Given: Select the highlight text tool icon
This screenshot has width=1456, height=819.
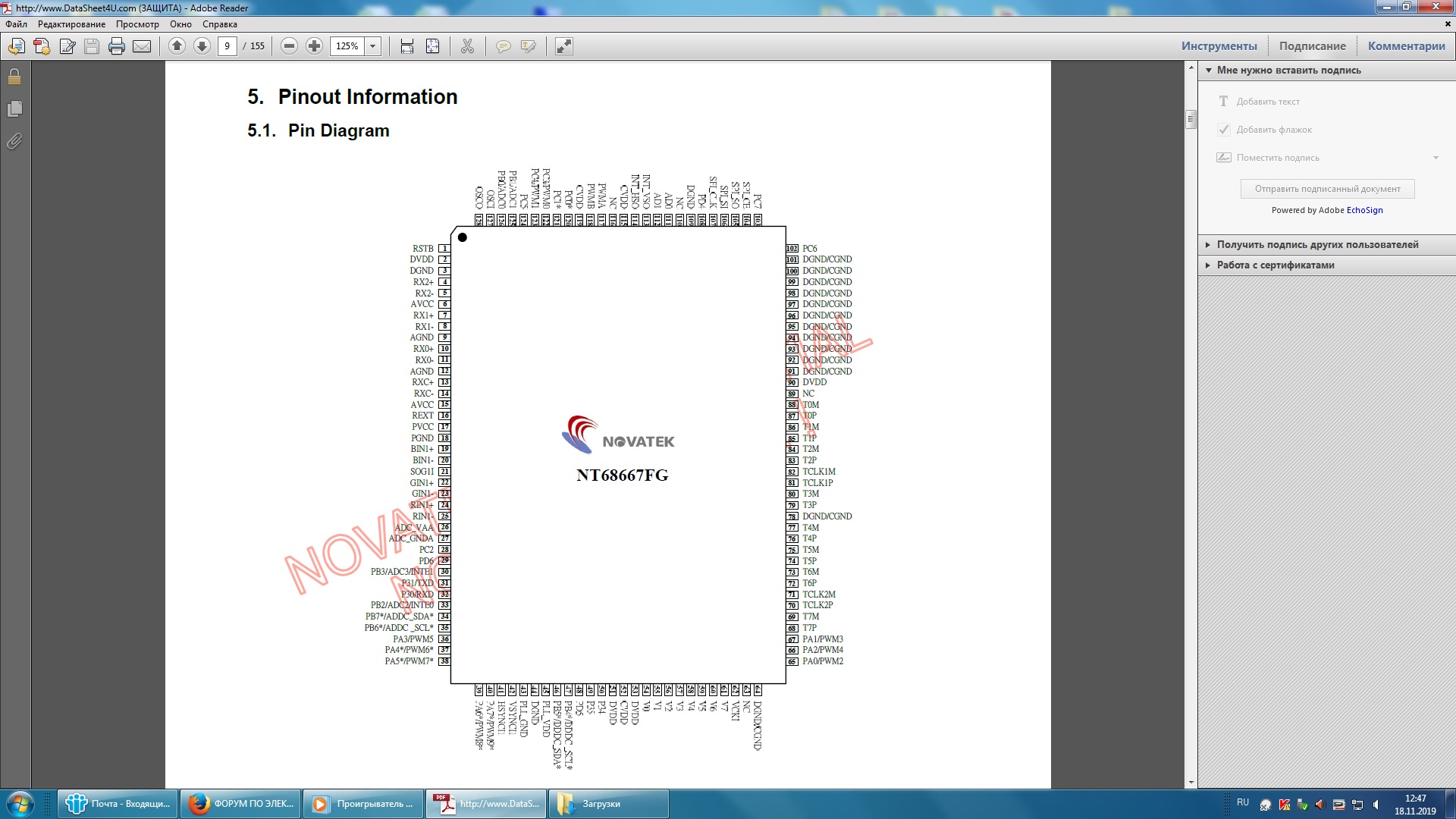Looking at the screenshot, I should (x=528, y=46).
